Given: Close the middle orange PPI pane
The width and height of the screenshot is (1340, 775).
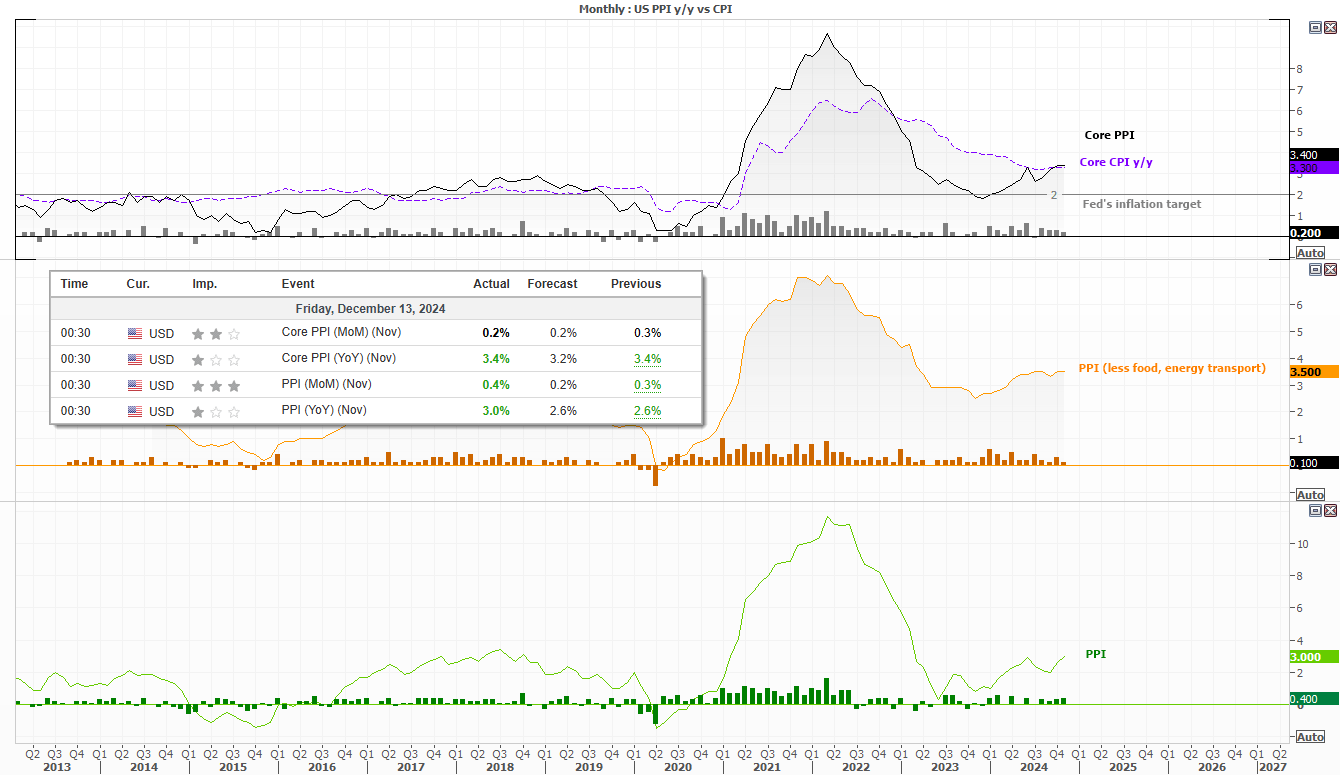Looking at the screenshot, I should [x=1330, y=269].
